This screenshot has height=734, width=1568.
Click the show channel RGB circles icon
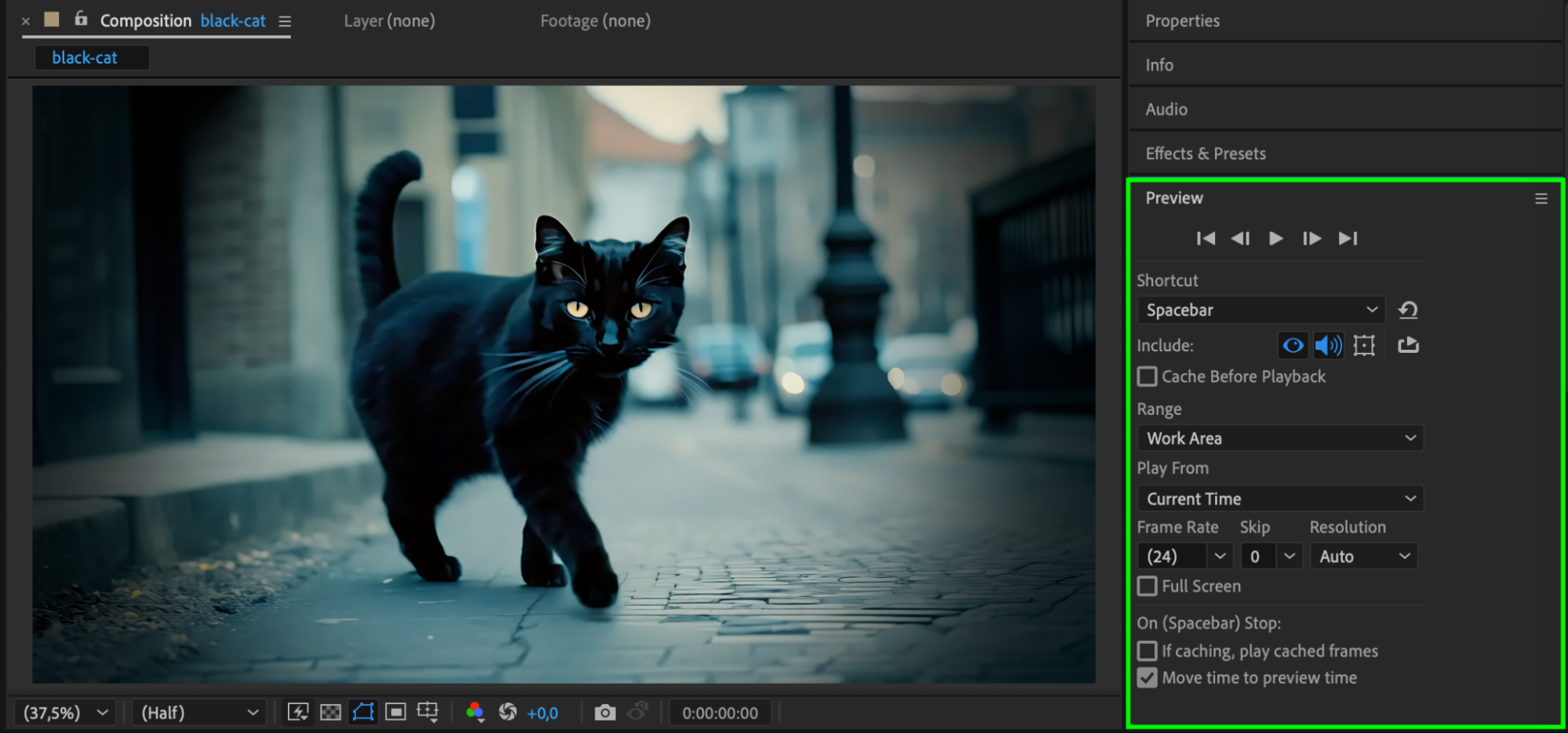point(475,712)
